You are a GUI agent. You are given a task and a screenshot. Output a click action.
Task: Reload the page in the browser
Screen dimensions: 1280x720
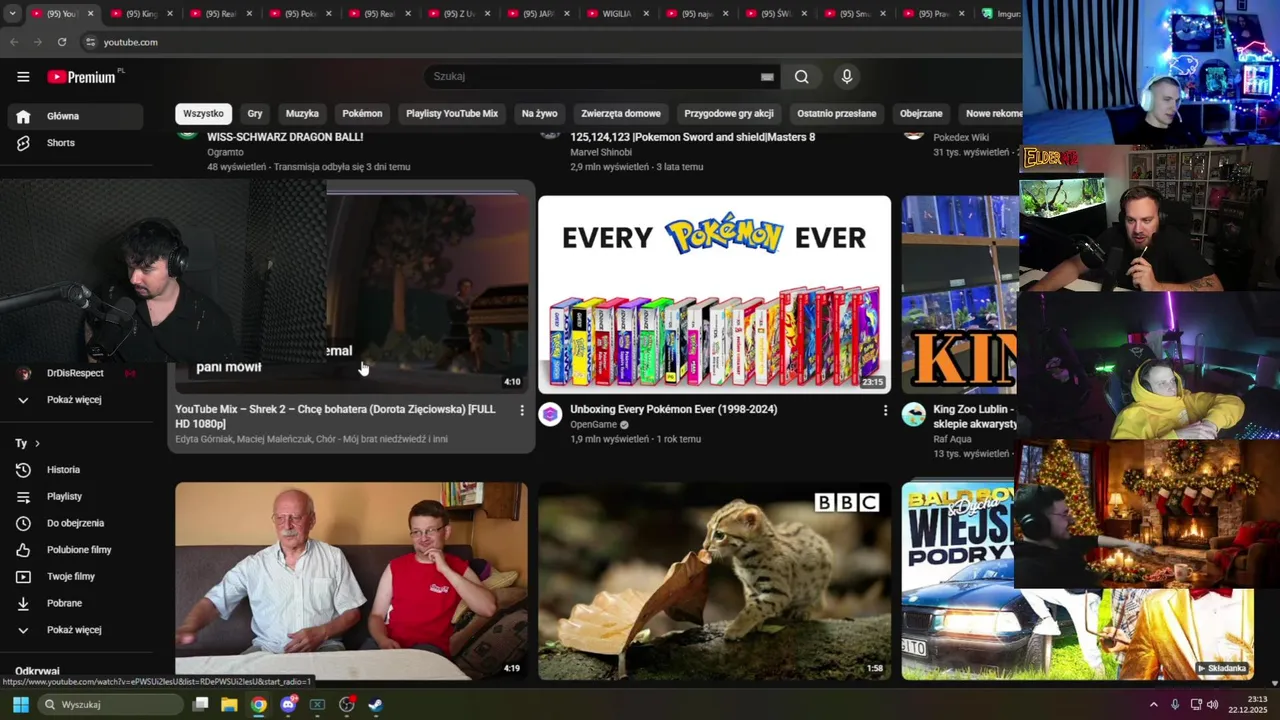(x=62, y=42)
